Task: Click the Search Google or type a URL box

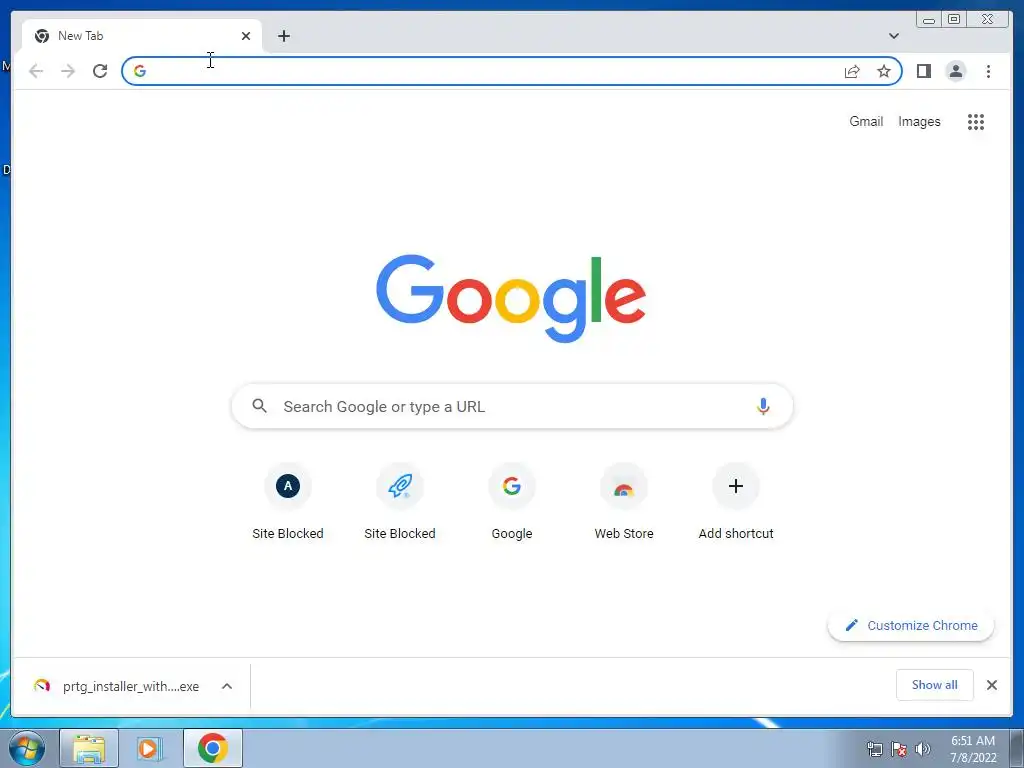Action: click(x=512, y=406)
